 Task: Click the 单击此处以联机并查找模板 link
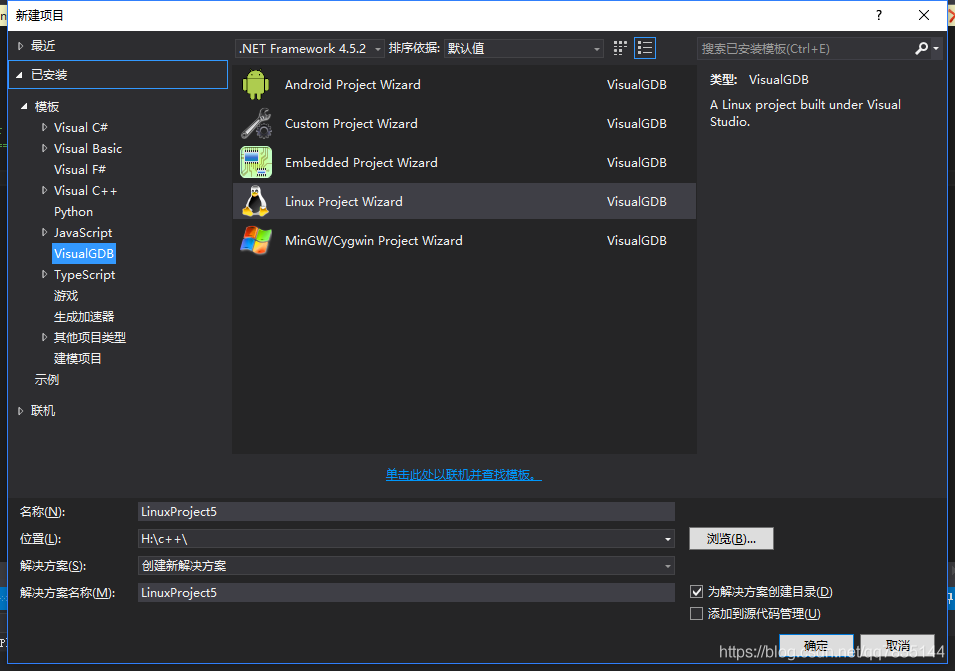[x=464, y=474]
